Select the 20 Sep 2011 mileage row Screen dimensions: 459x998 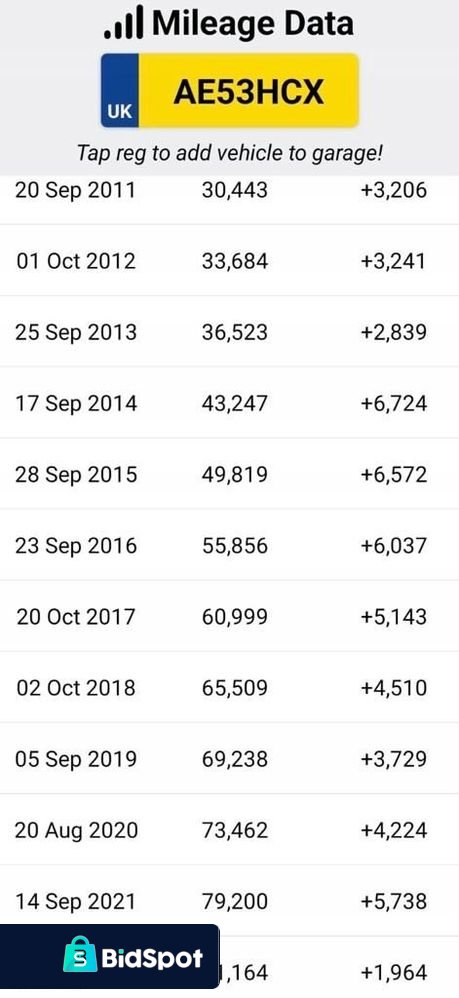[229, 190]
